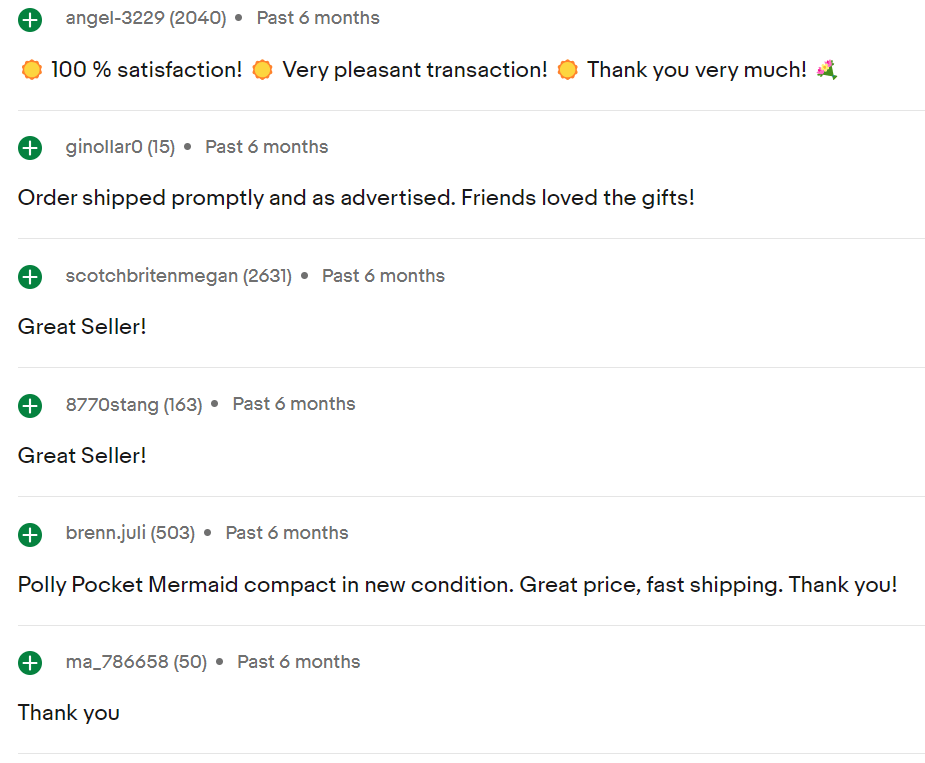Click "Past 6 months" beside brenn.juli

pos(287,533)
